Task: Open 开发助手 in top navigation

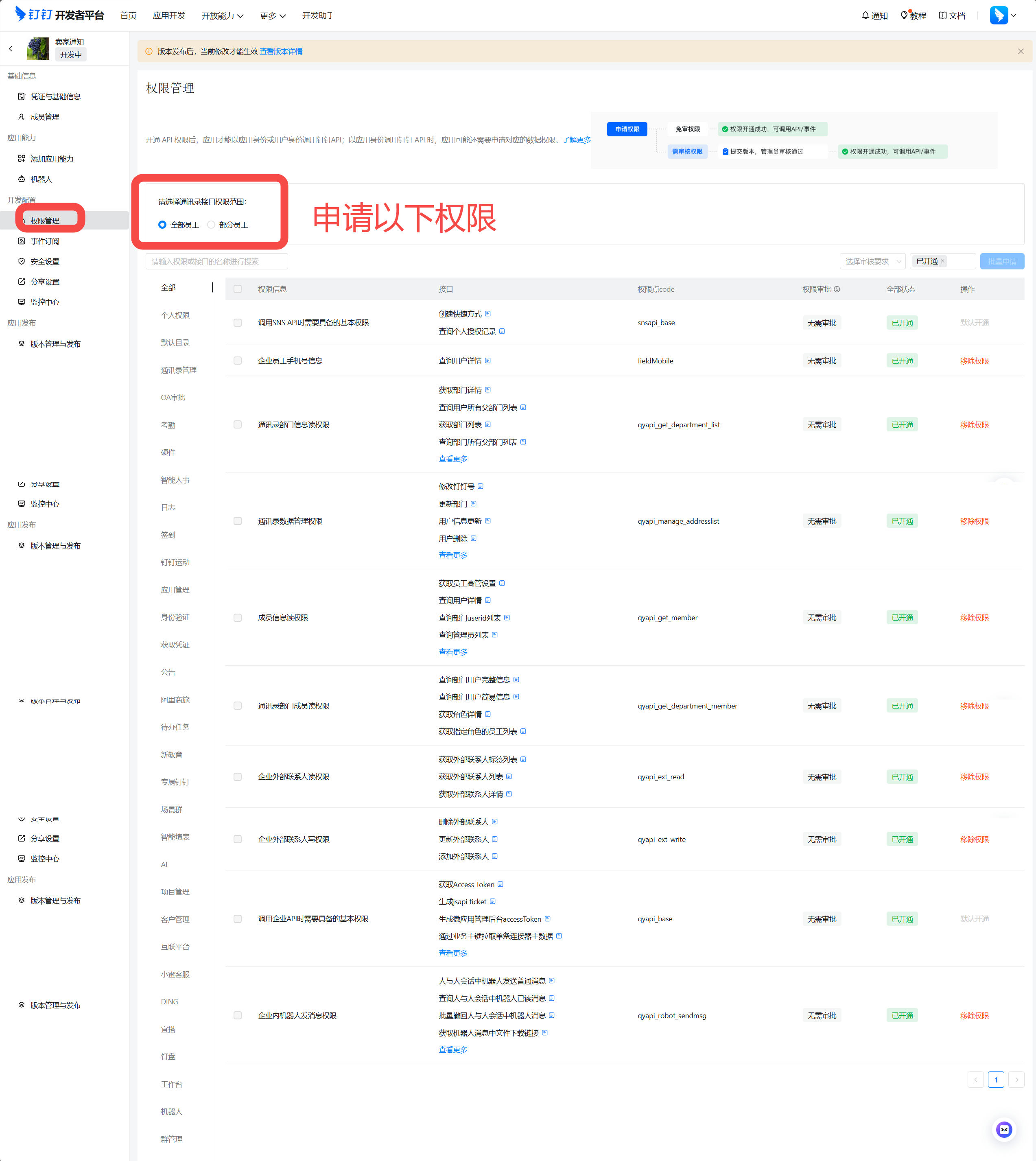Action: point(318,15)
